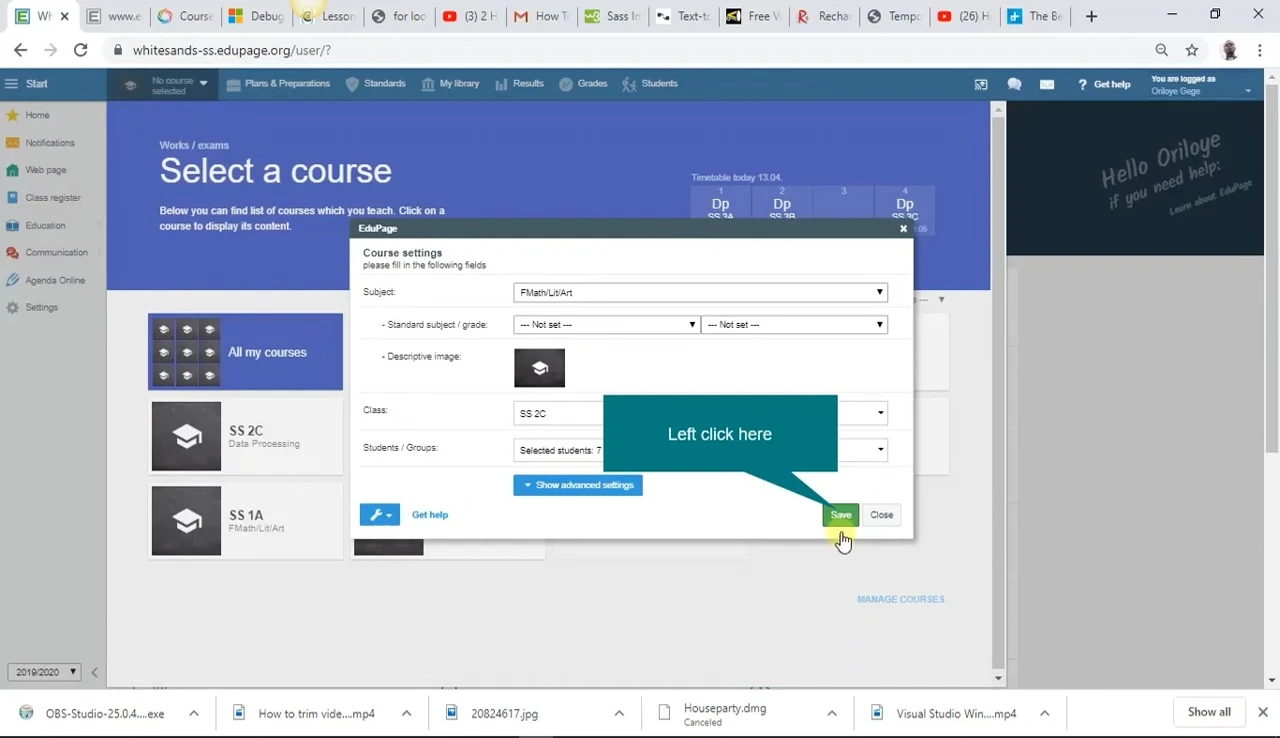Image resolution: width=1280 pixels, height=738 pixels.
Task: Open Agenda Online in sidebar
Action: tap(54, 281)
